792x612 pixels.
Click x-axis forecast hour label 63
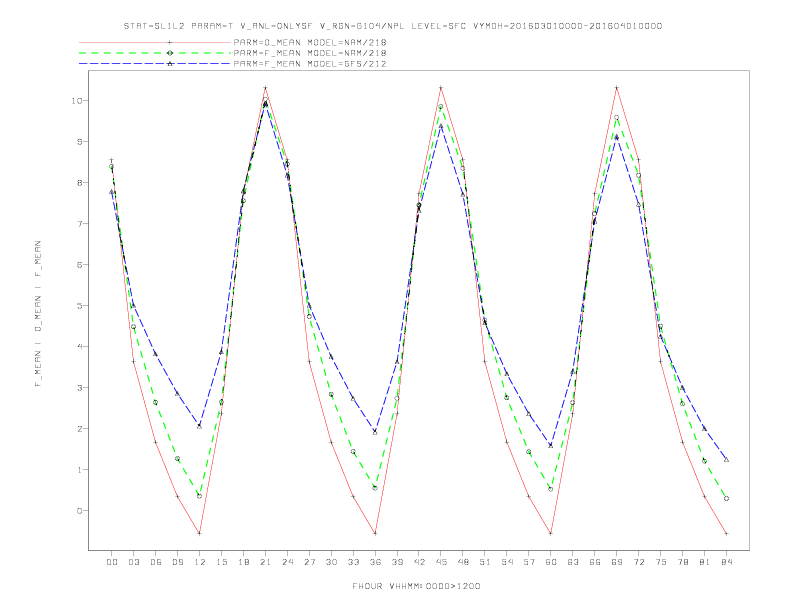click(x=573, y=562)
